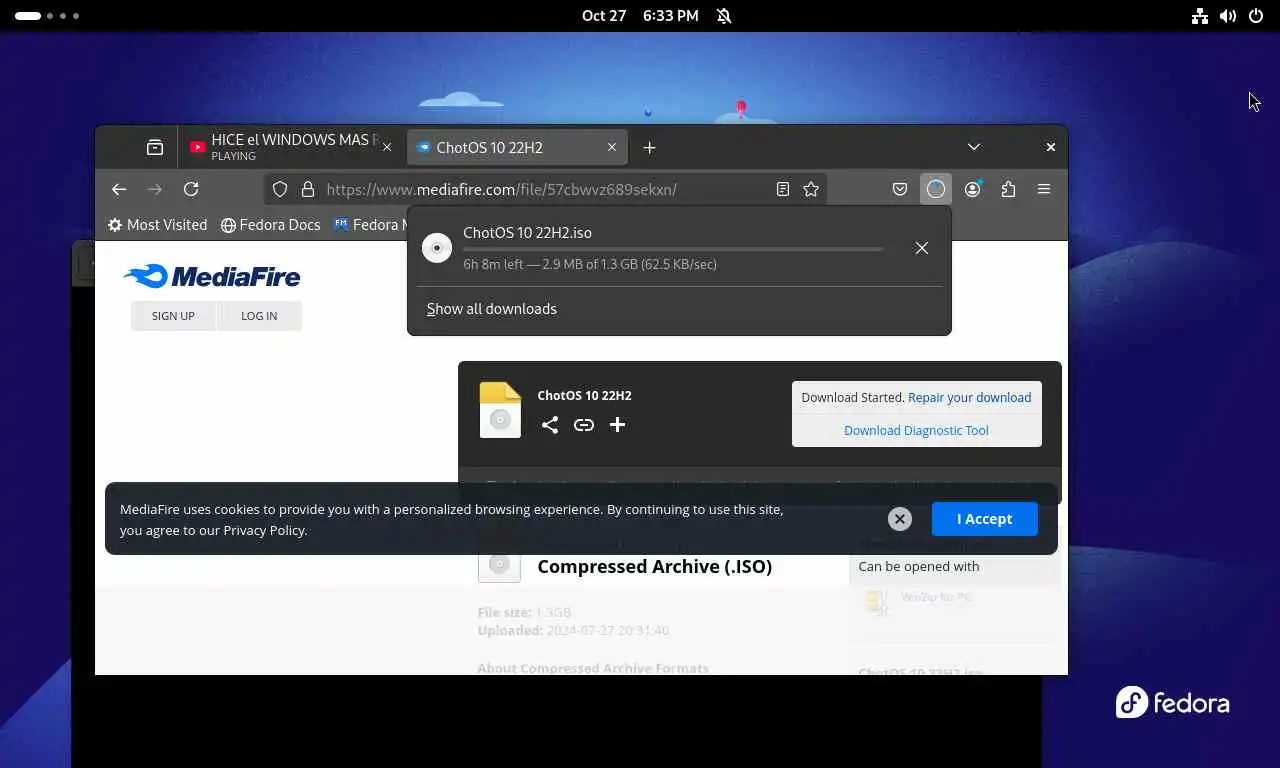Open the tracking protection shield icon
1280x768 pixels.
pos(280,189)
